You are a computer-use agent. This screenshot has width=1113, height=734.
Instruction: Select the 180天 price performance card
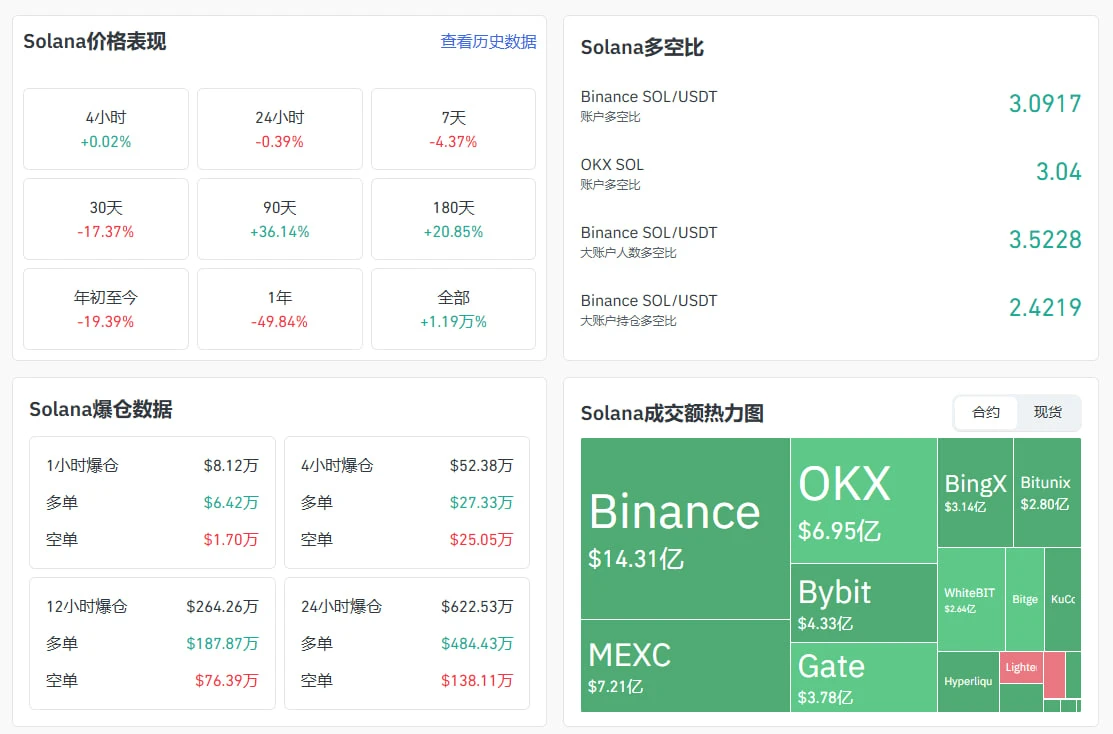[454, 219]
